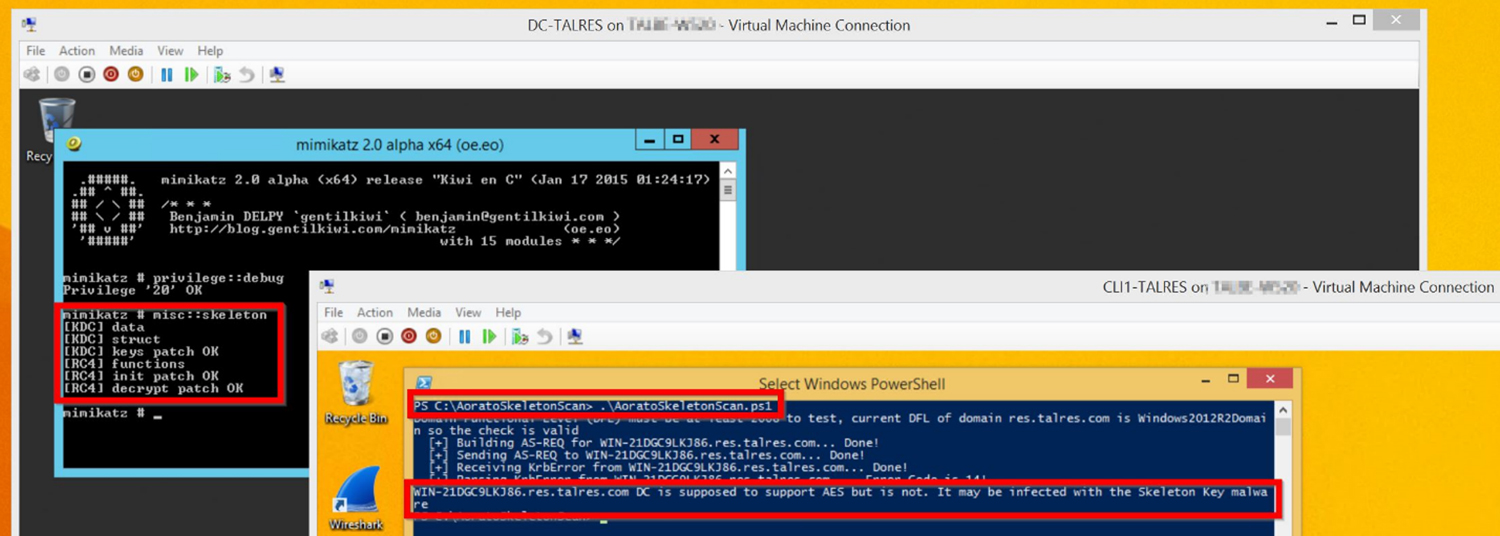The image size is (1500, 536).
Task: Select the Recycle Bin on the CLI1-TALRES desktop
Action: coord(355,393)
